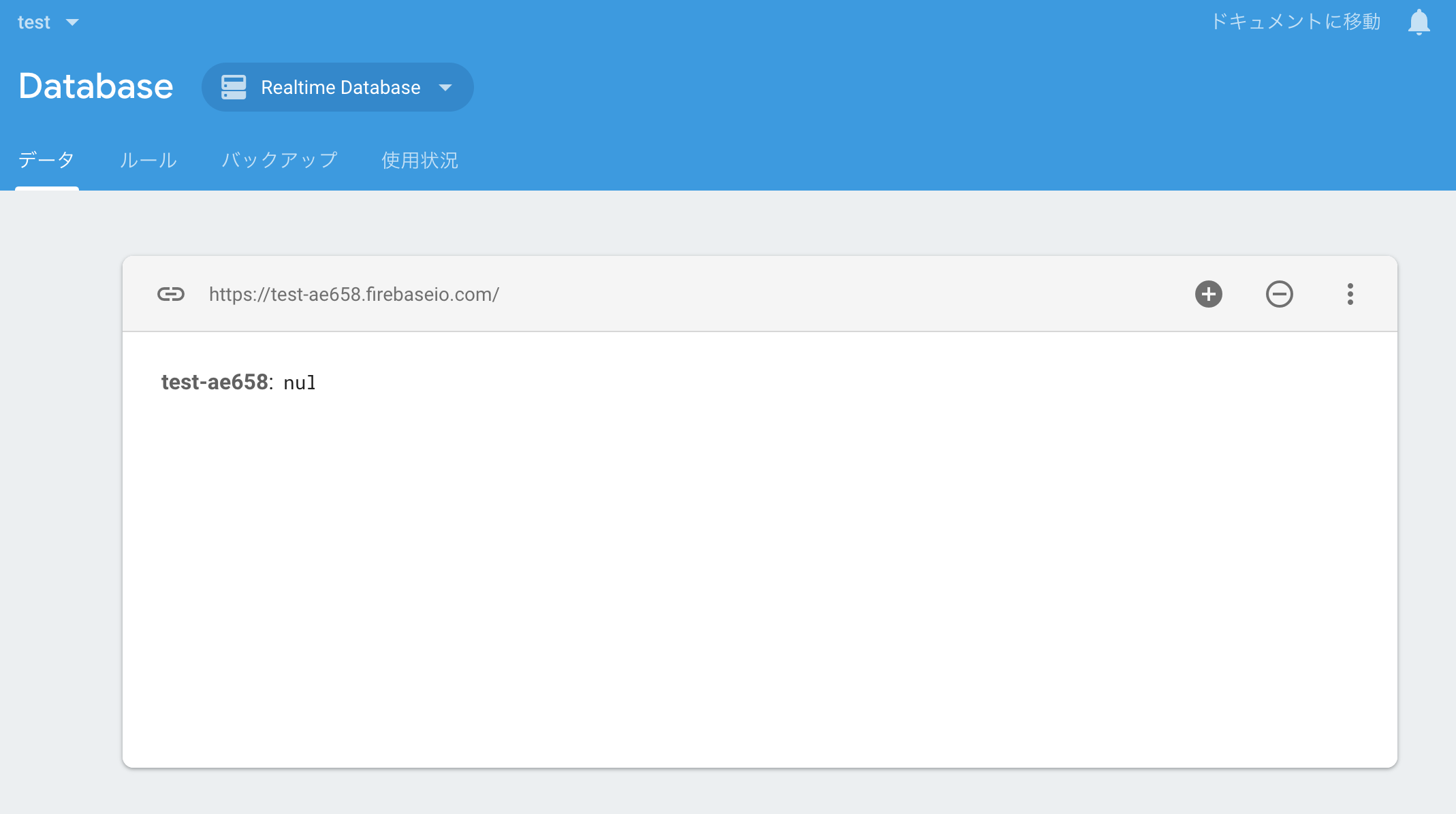Click the database storage icon in selector
Screen dimensions: 1456x814
pyautogui.click(x=234, y=87)
